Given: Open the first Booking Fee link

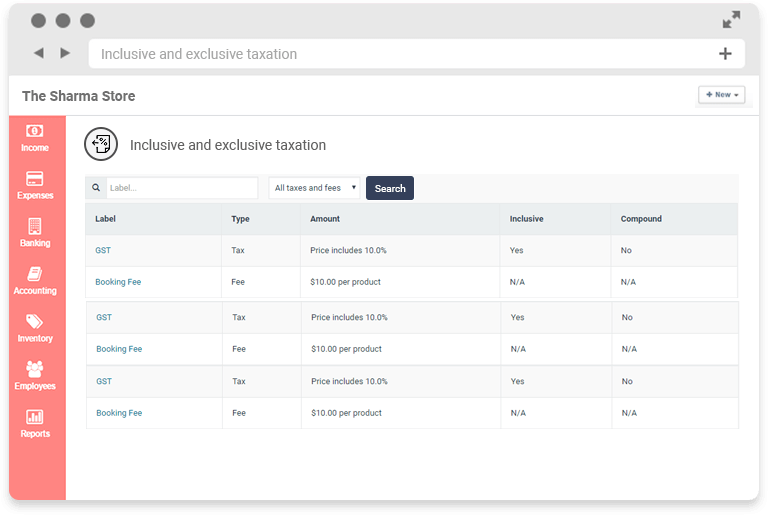Looking at the screenshot, I should (x=118, y=282).
